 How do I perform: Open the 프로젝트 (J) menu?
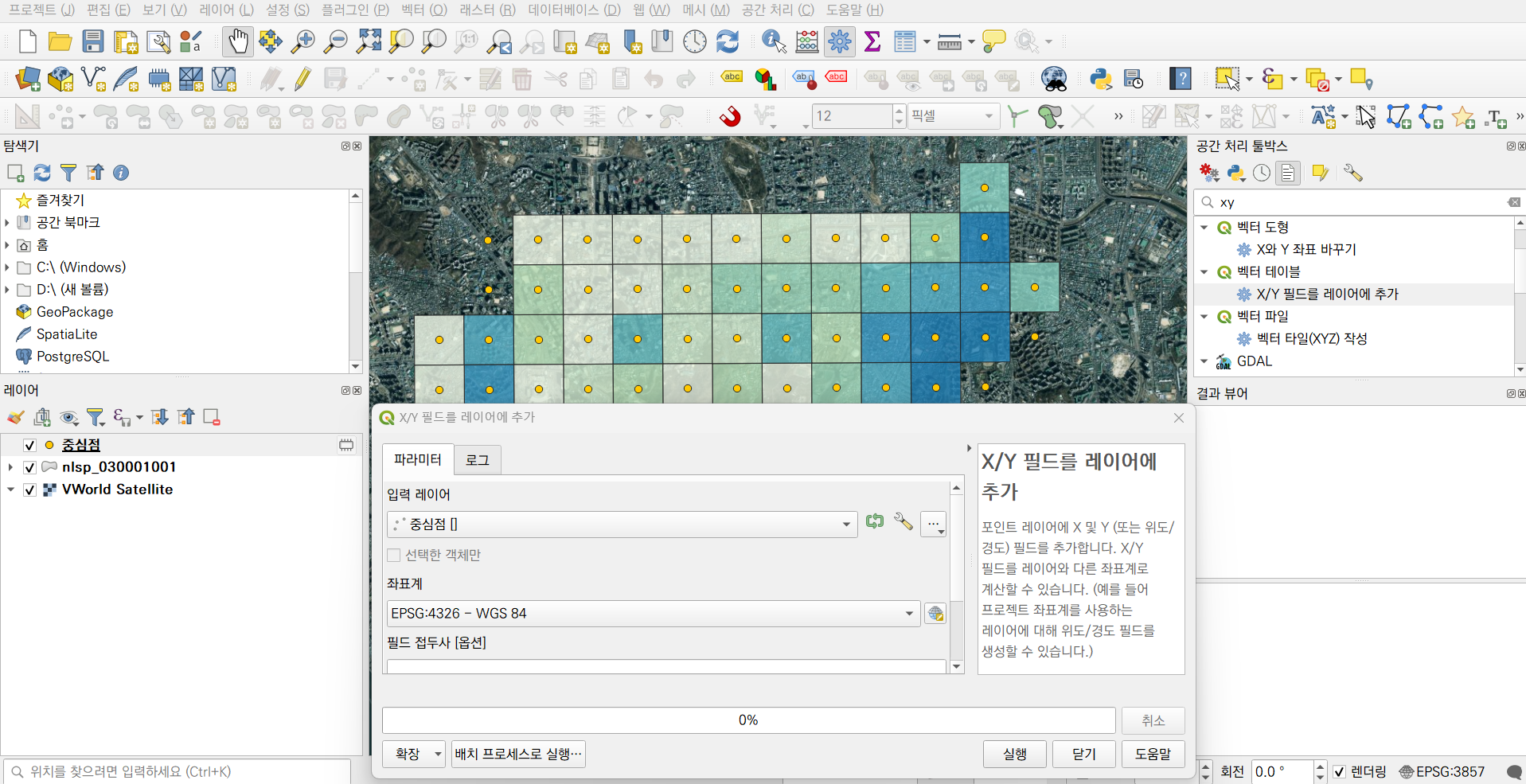41,10
